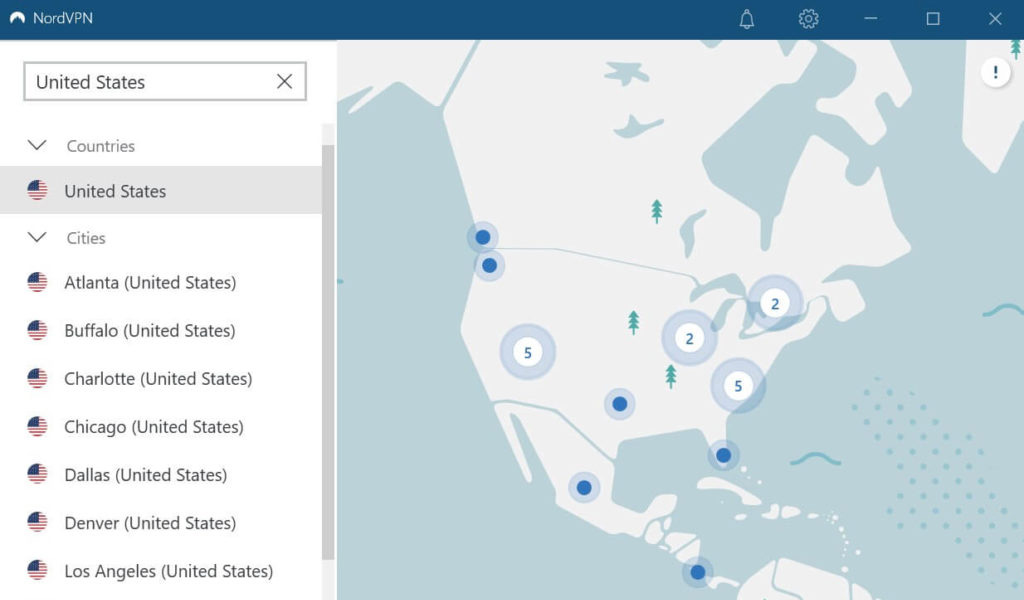The width and height of the screenshot is (1024, 600).
Task: Click the Florida server pin on map
Action: coord(724,455)
